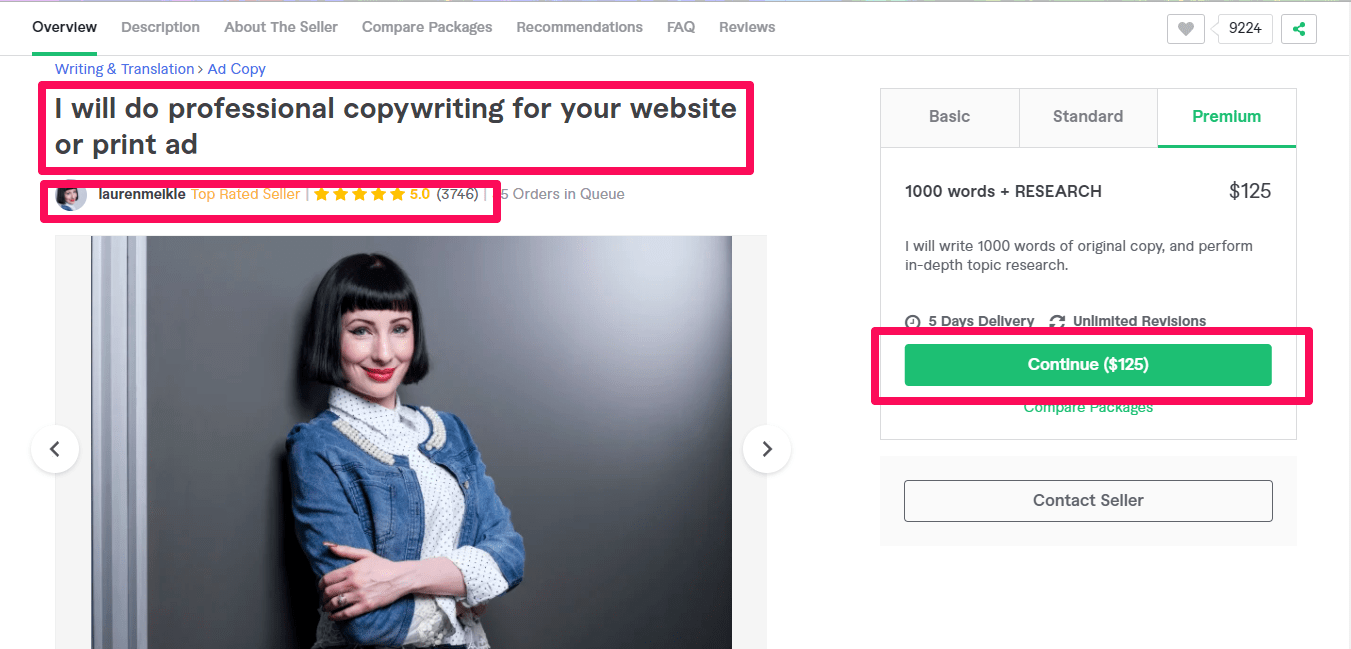Open Writing & Translation breadcrumb link
Screen dimensions: 1351x649
124,69
